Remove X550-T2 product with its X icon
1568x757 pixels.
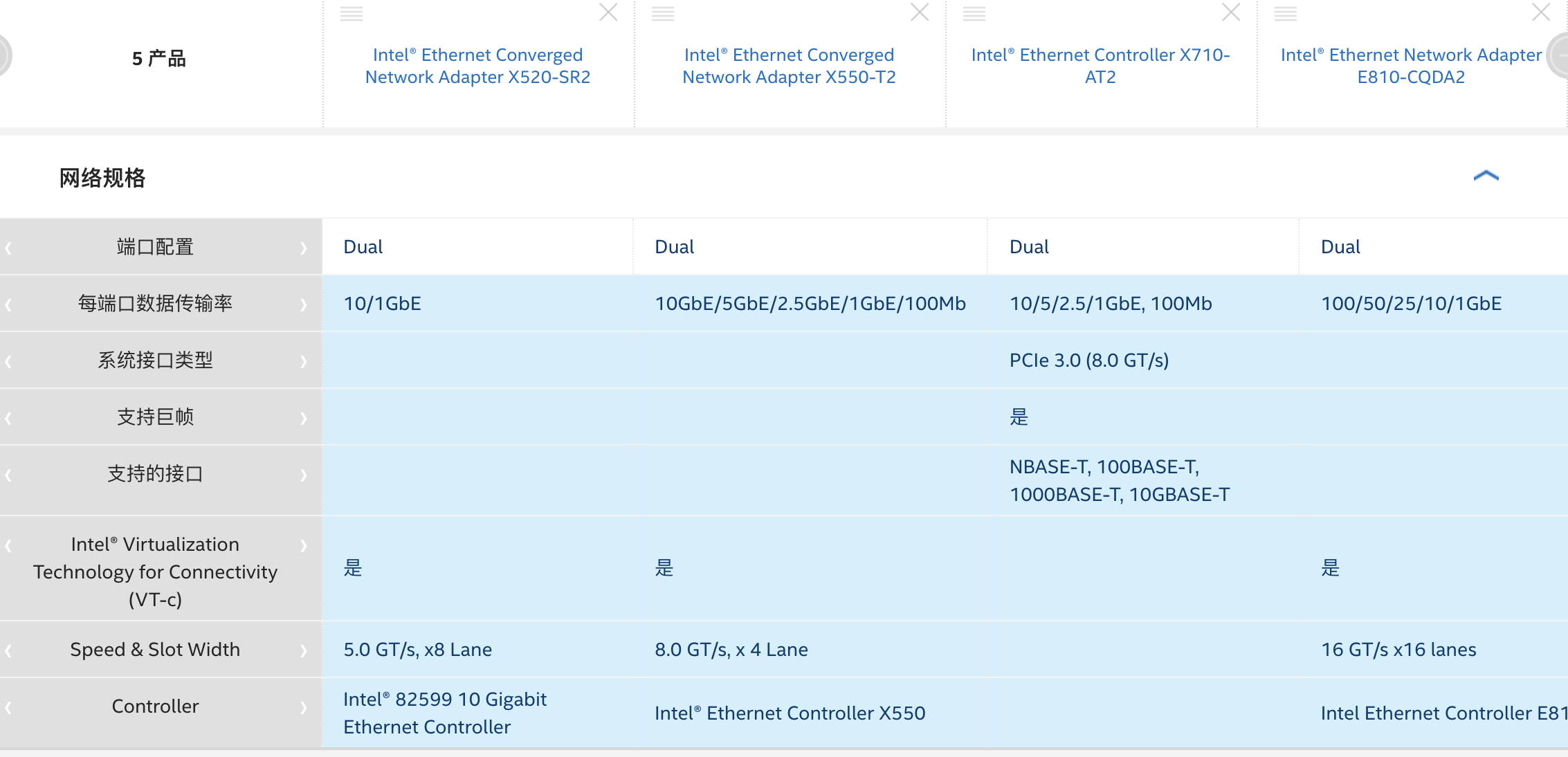pos(920,12)
